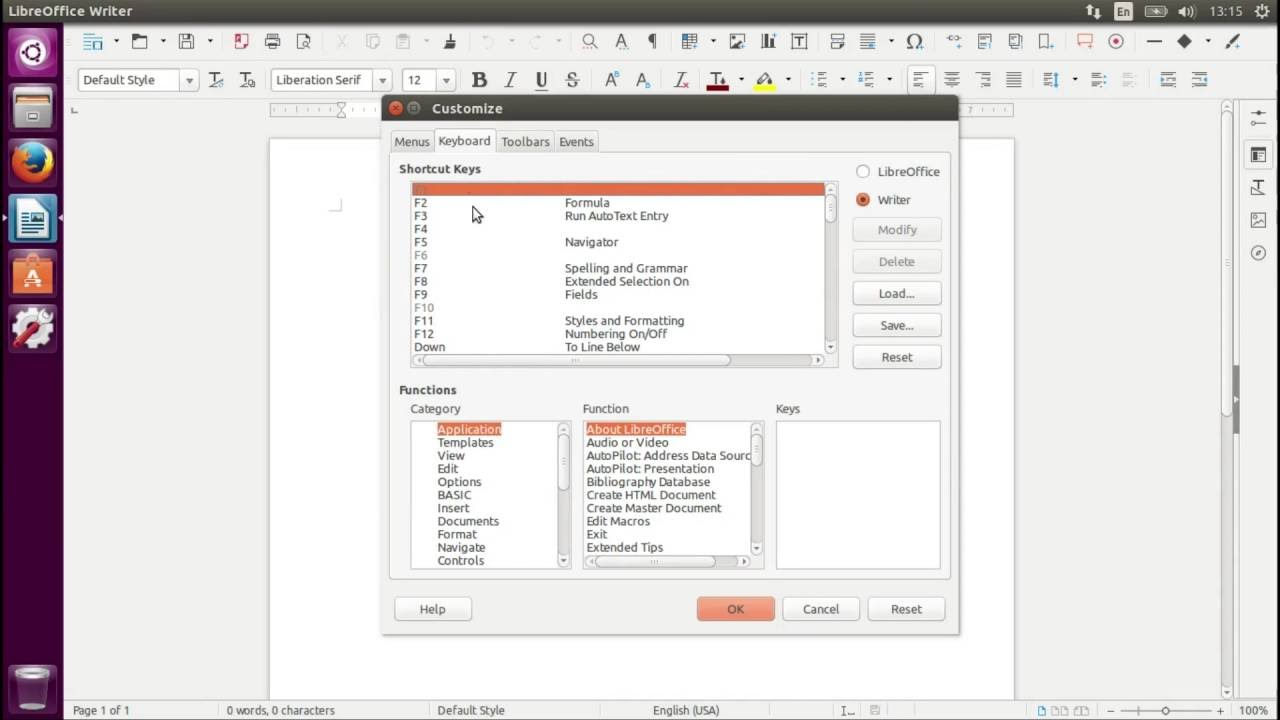
Task: Open the sidebar Gallery icon
Action: pos(1258,220)
